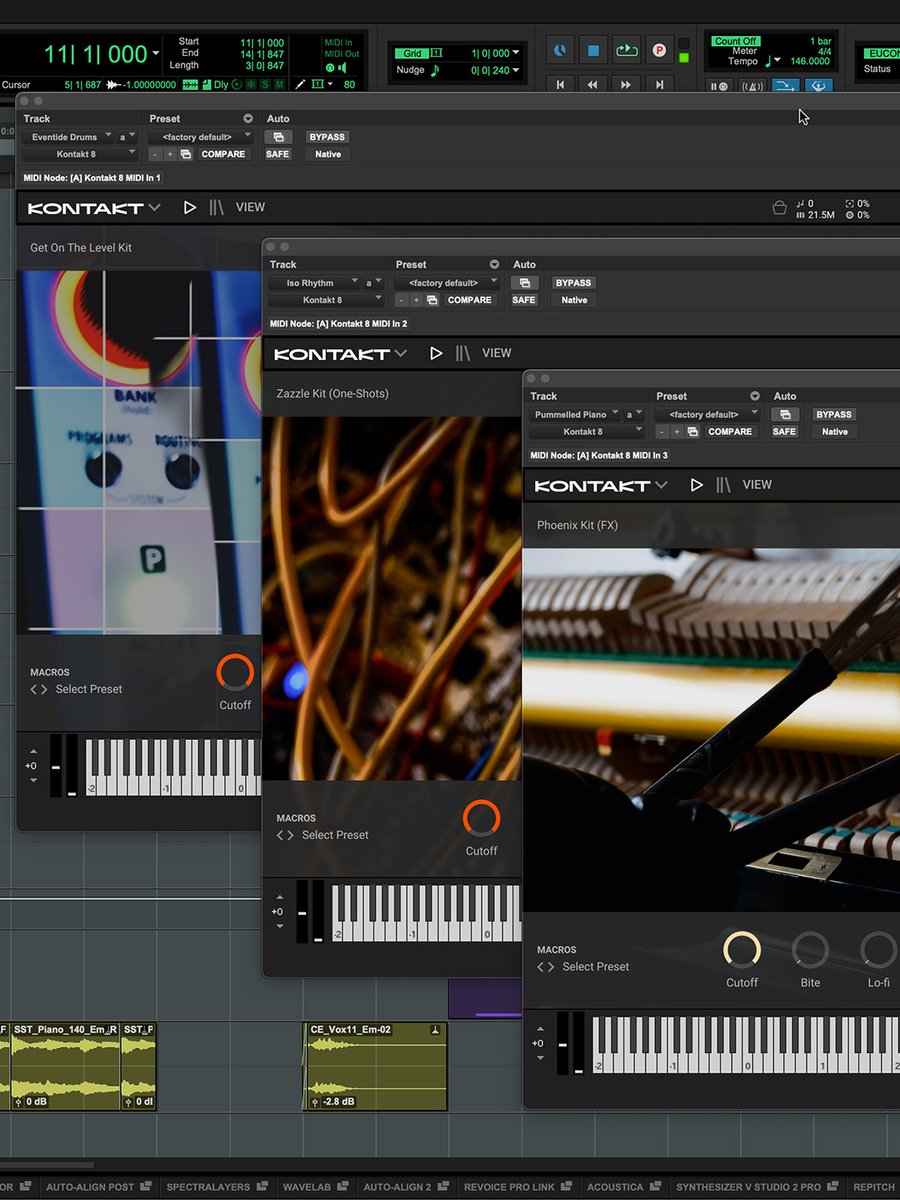The height and width of the screenshot is (1200, 900).
Task: Select the CE_Vox11_Em-02 audio clip
Action: tap(375, 1066)
